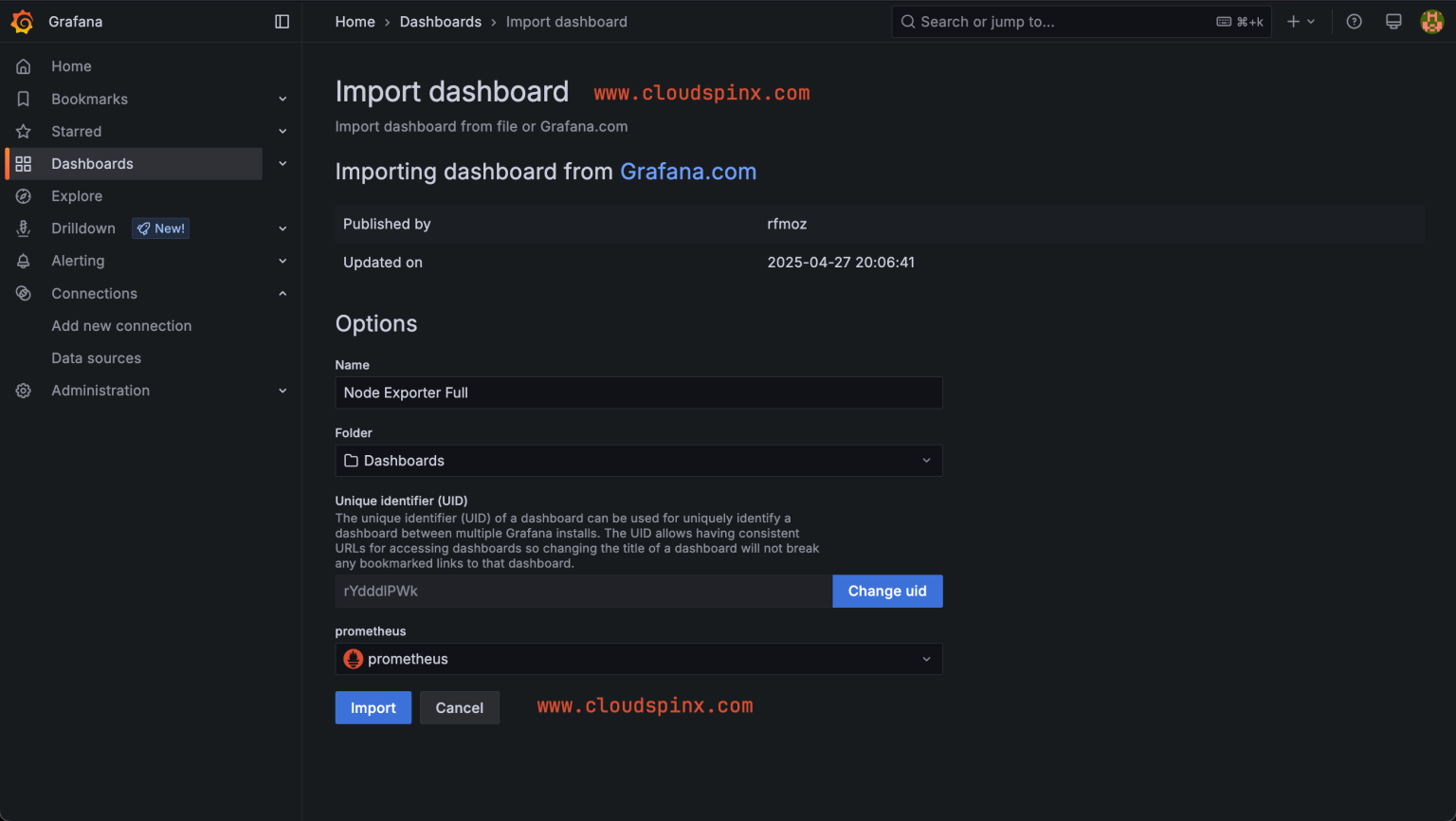The height and width of the screenshot is (821, 1456).
Task: Navigate to Dashboards via breadcrumb
Action: (x=440, y=21)
